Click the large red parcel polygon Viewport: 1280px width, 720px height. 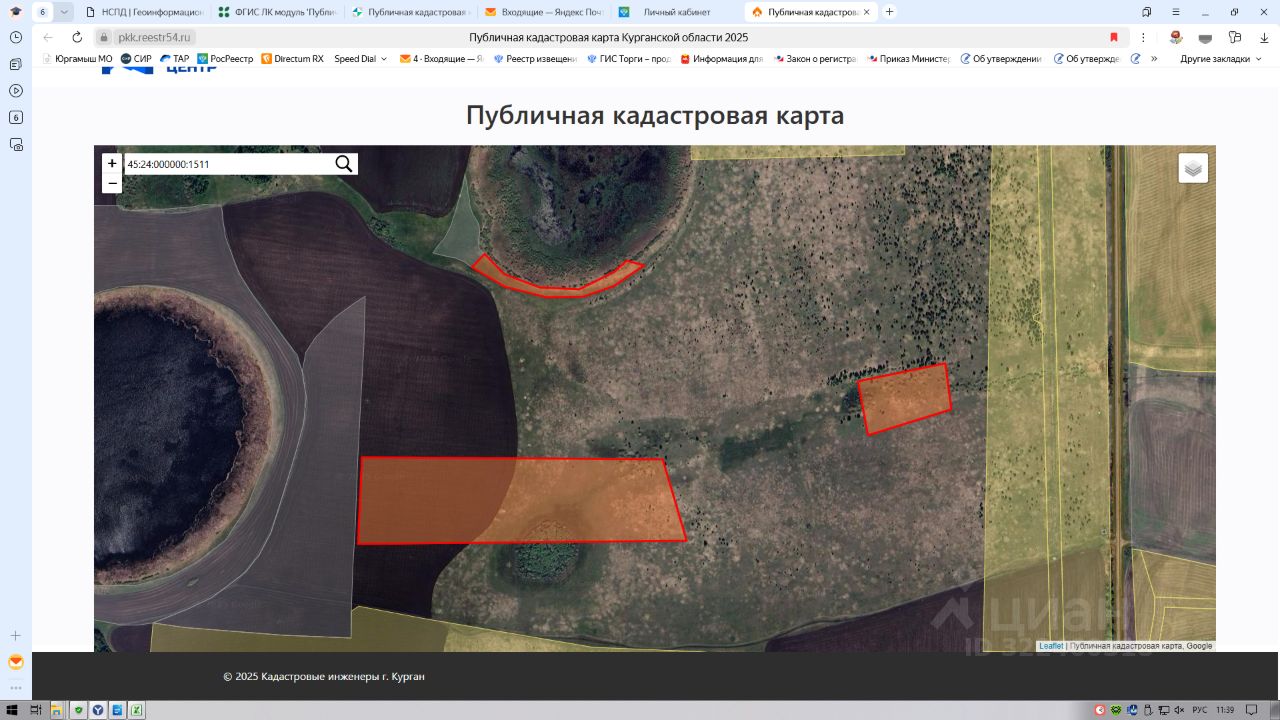[x=521, y=501]
